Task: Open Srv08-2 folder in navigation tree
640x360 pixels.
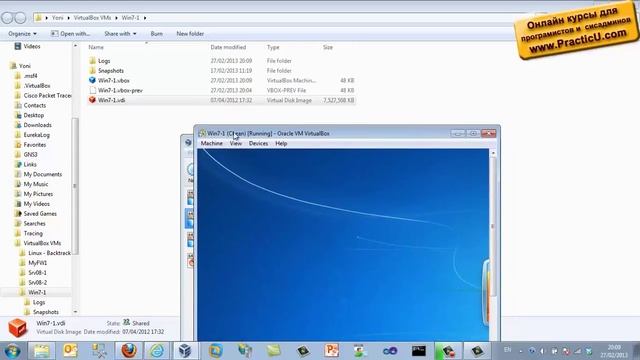Action: click(x=37, y=282)
